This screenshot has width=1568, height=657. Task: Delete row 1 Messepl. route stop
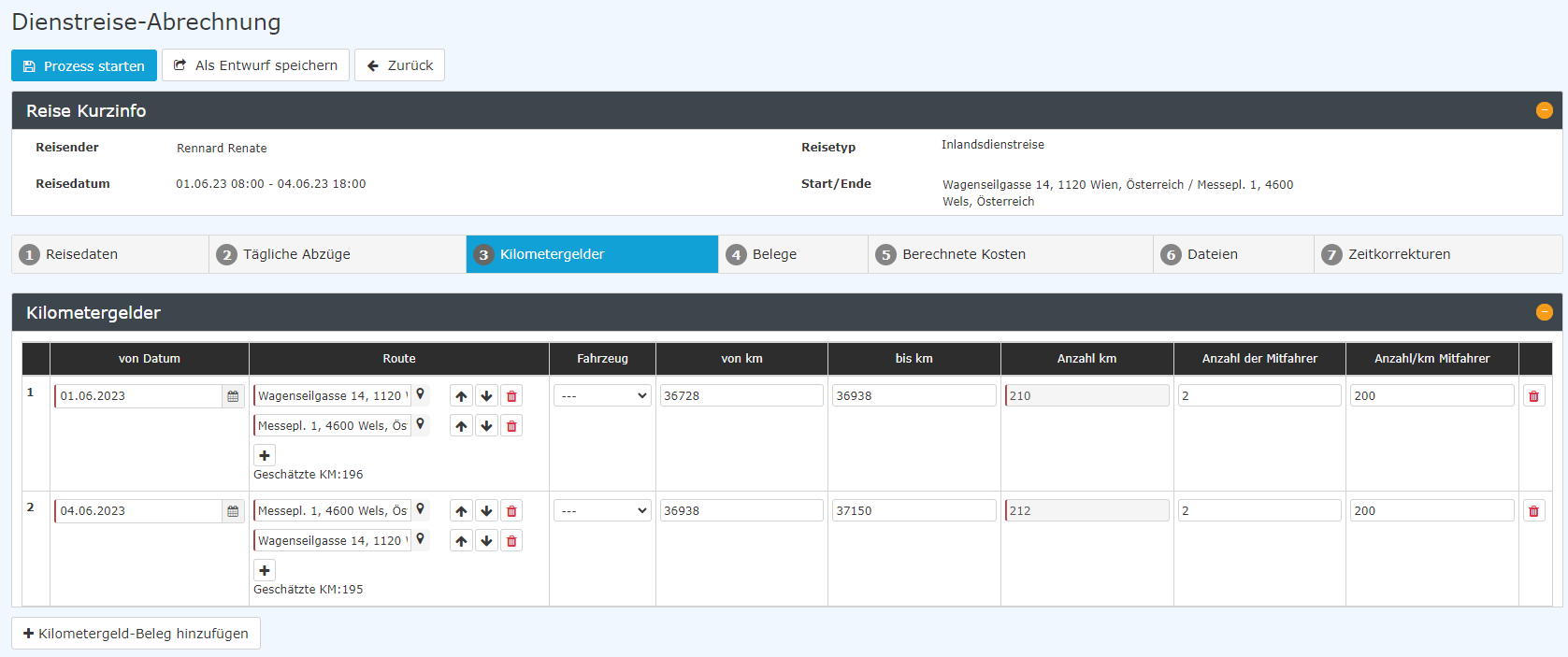coord(511,426)
